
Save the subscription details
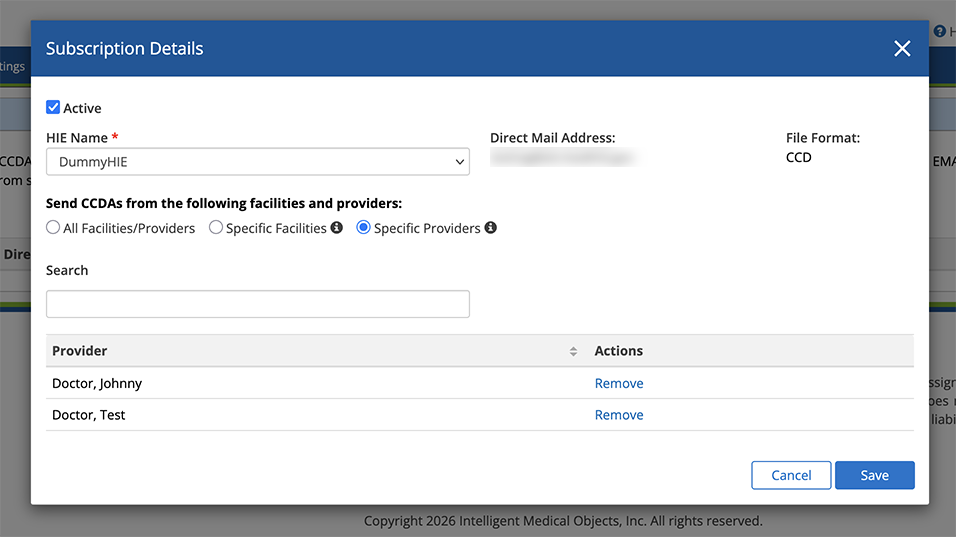tap(874, 476)
